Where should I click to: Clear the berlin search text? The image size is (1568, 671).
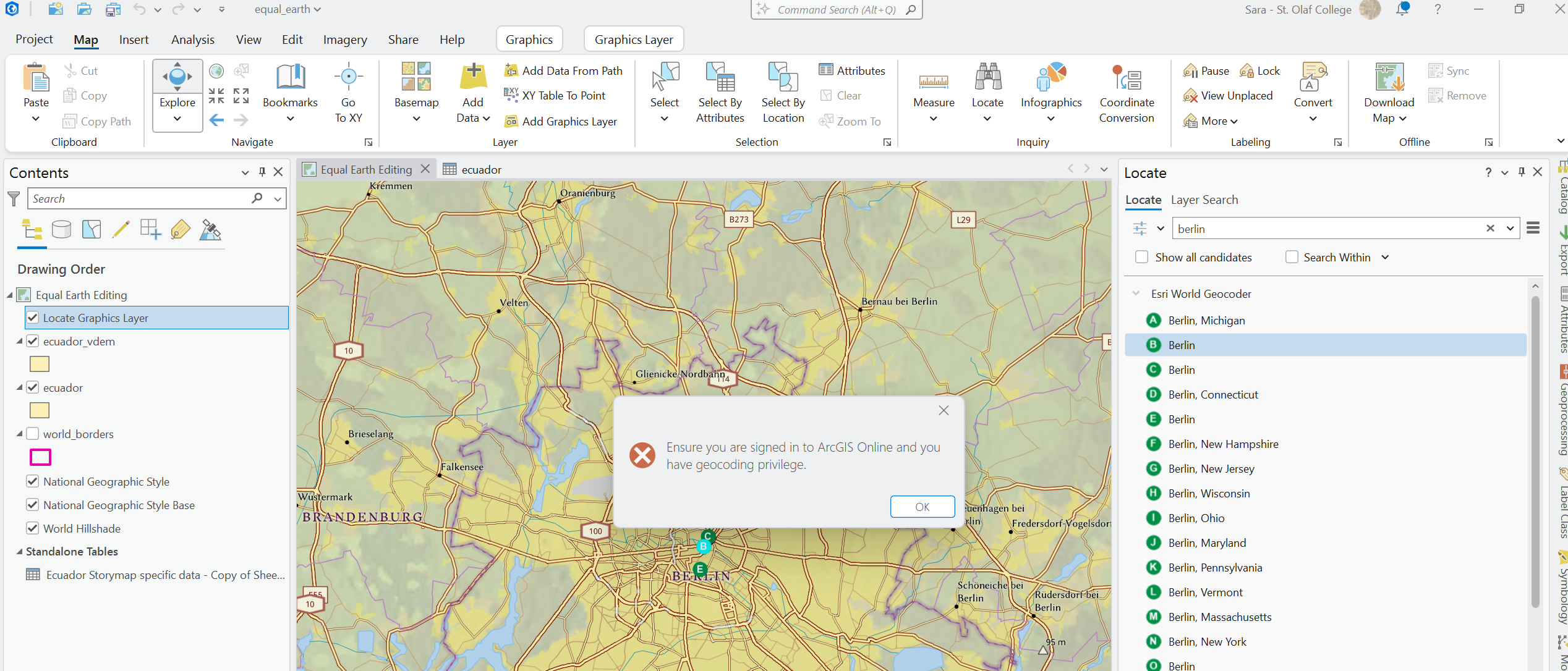pyautogui.click(x=1490, y=229)
